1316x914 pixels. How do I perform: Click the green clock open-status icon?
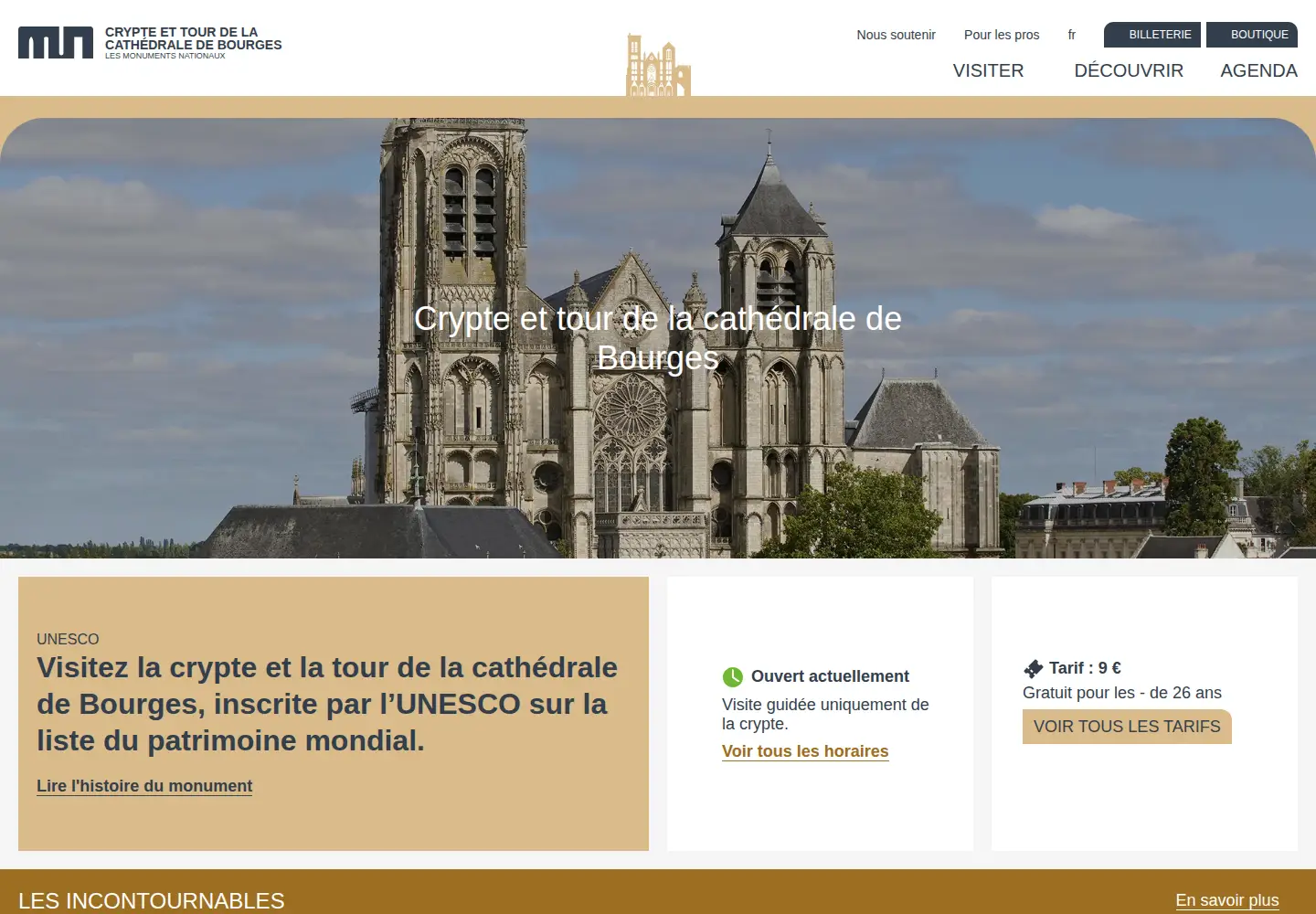click(733, 676)
